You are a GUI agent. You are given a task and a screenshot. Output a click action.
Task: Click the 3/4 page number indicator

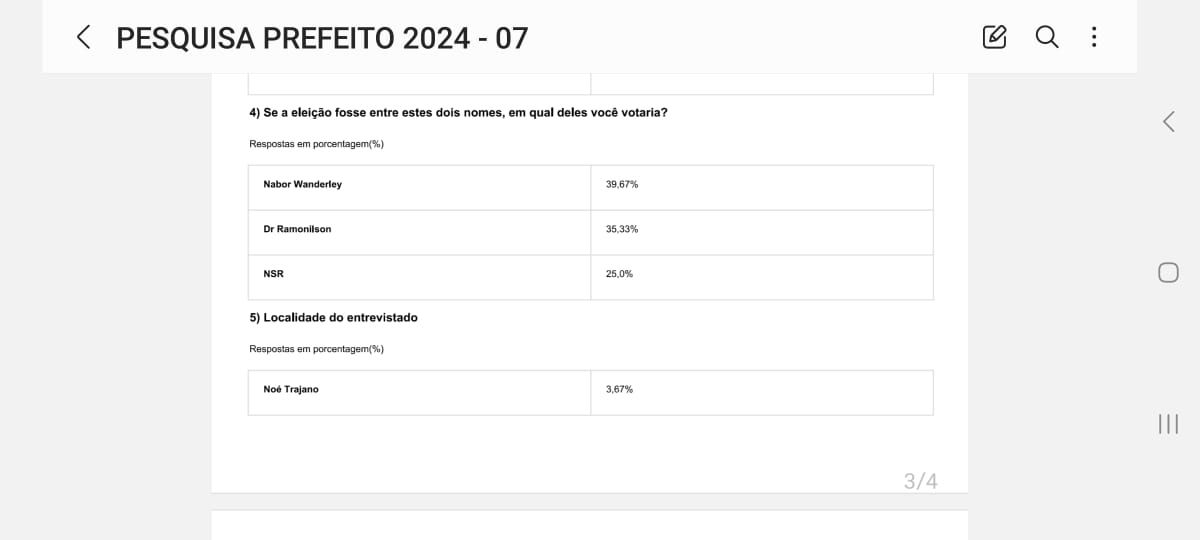click(920, 481)
